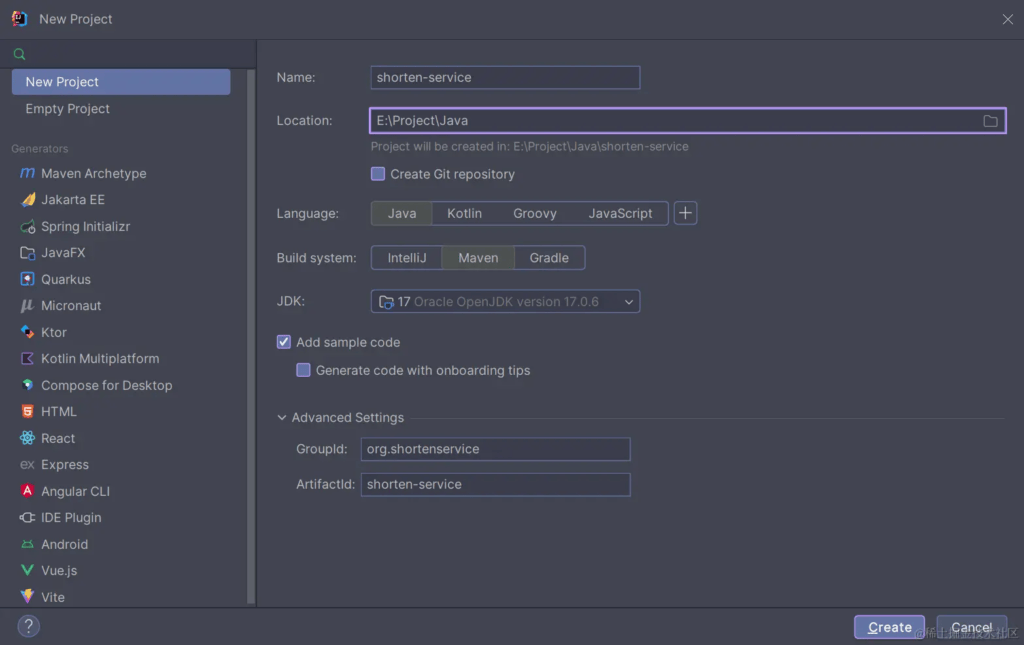Open help with the question mark icon
The width and height of the screenshot is (1024, 645).
coord(28,627)
